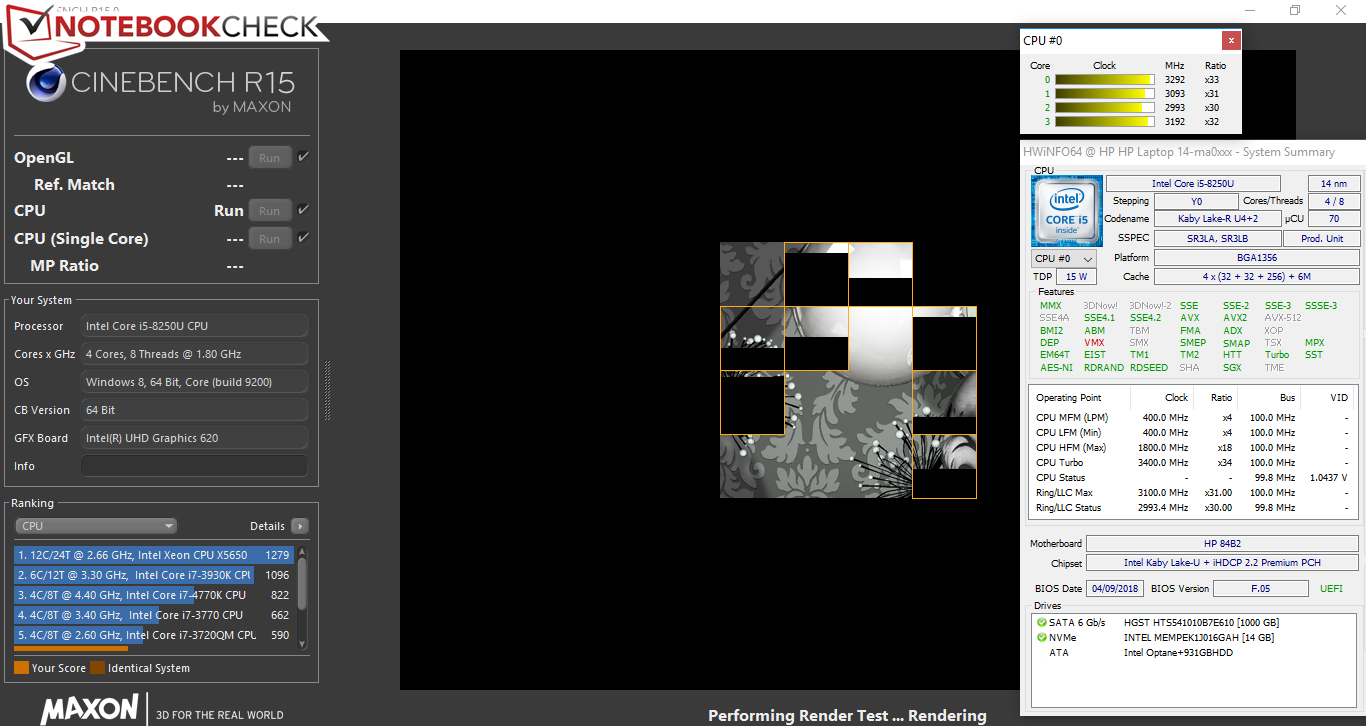Click the 'UEFI' label
The width and height of the screenshot is (1366, 726).
coord(1333,589)
